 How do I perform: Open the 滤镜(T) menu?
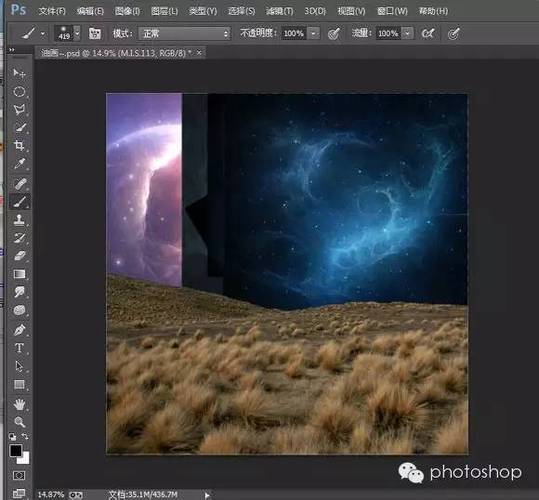(279, 11)
